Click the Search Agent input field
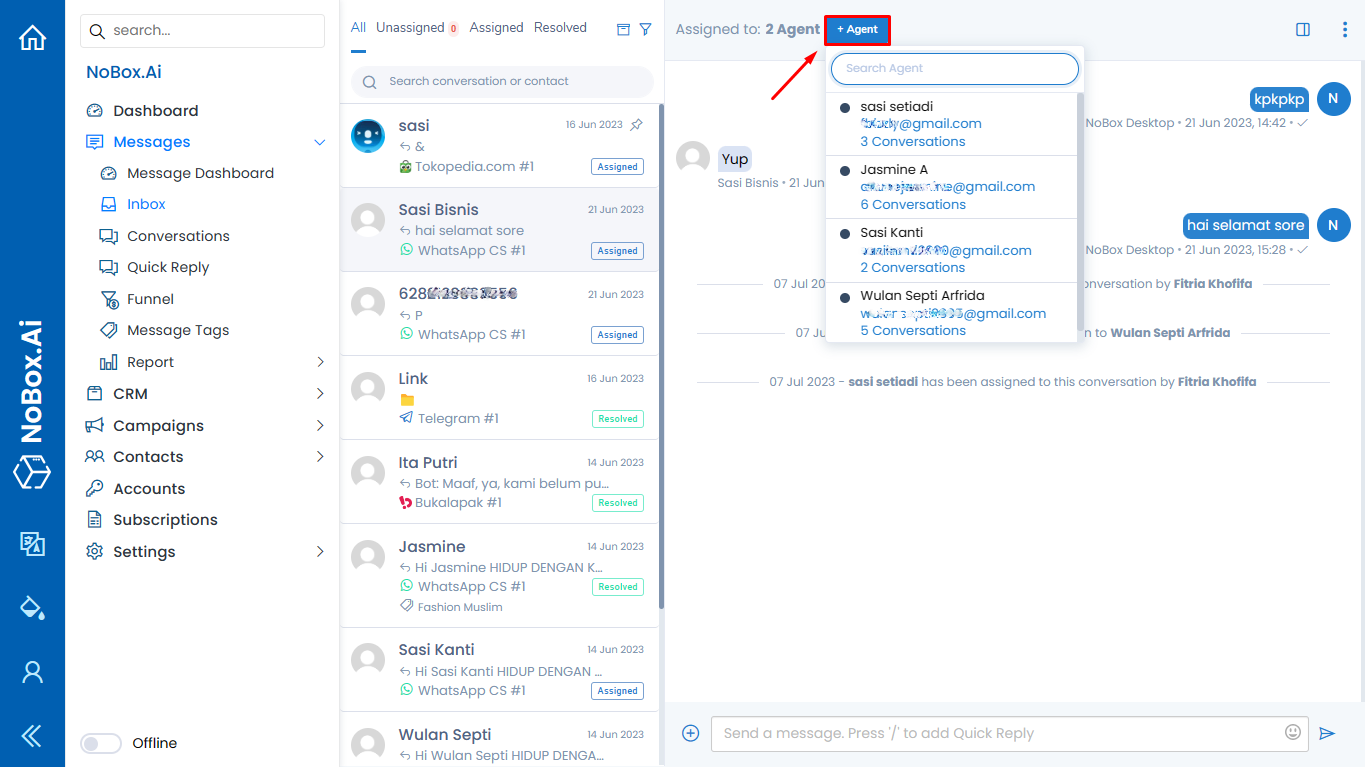1365x767 pixels. point(955,69)
